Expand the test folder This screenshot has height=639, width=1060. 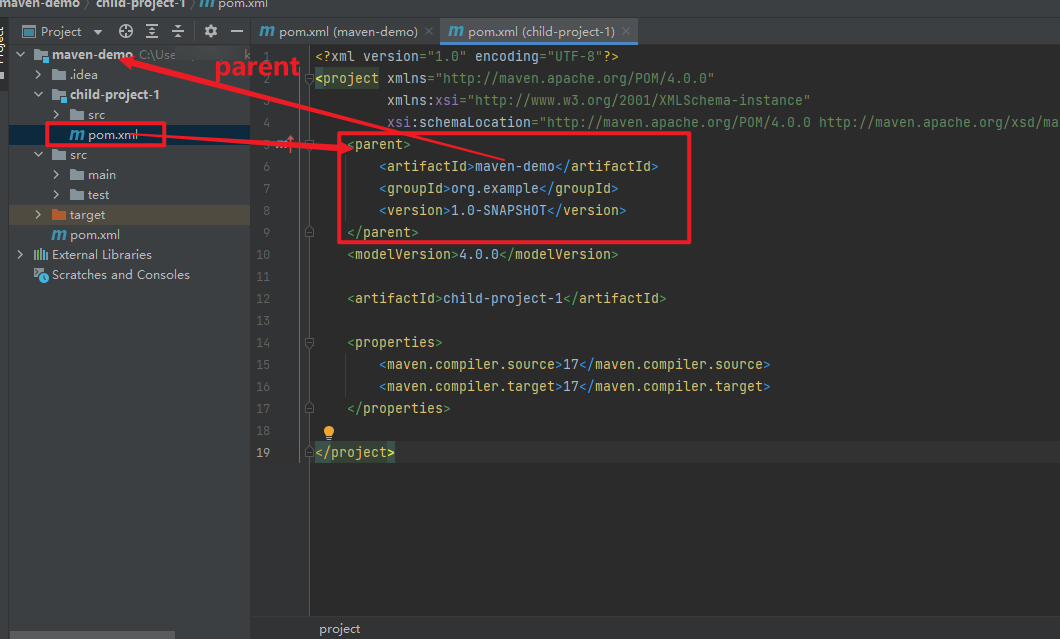(56, 195)
